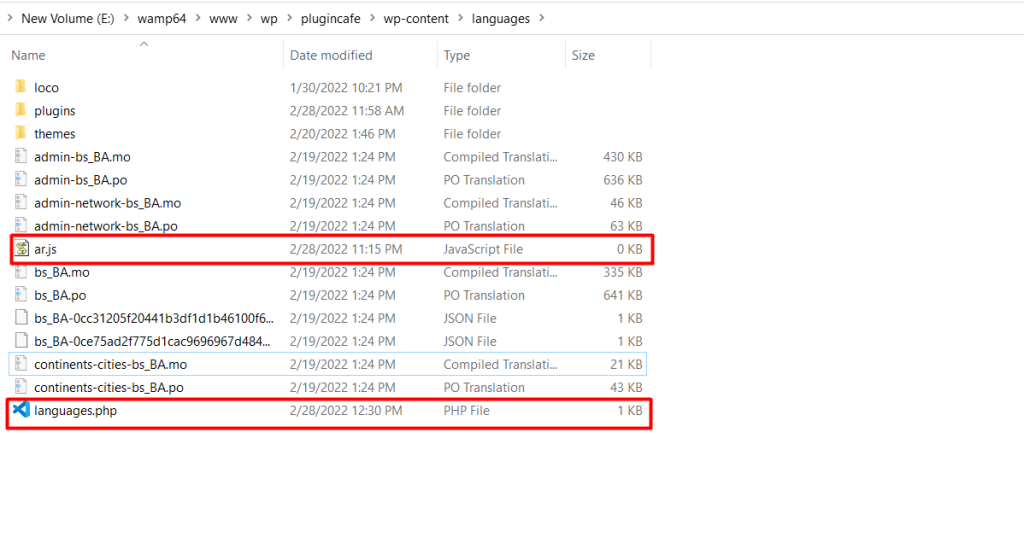This screenshot has width=1024, height=538.
Task: Click languages in the address path
Action: 501,18
